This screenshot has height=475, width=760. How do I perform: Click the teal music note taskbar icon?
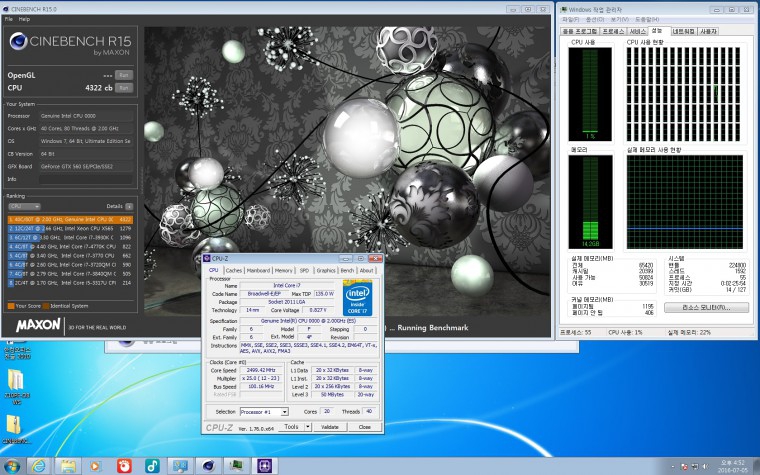(x=152, y=466)
